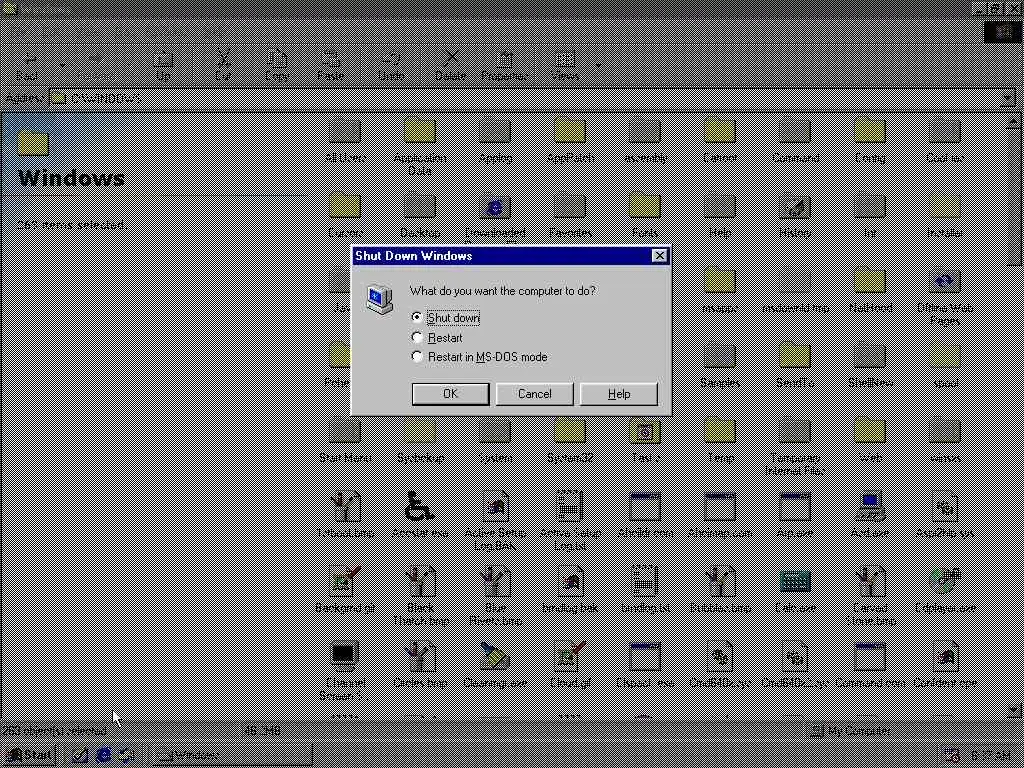Click the Up toolbar button in Explorer

click(163, 66)
